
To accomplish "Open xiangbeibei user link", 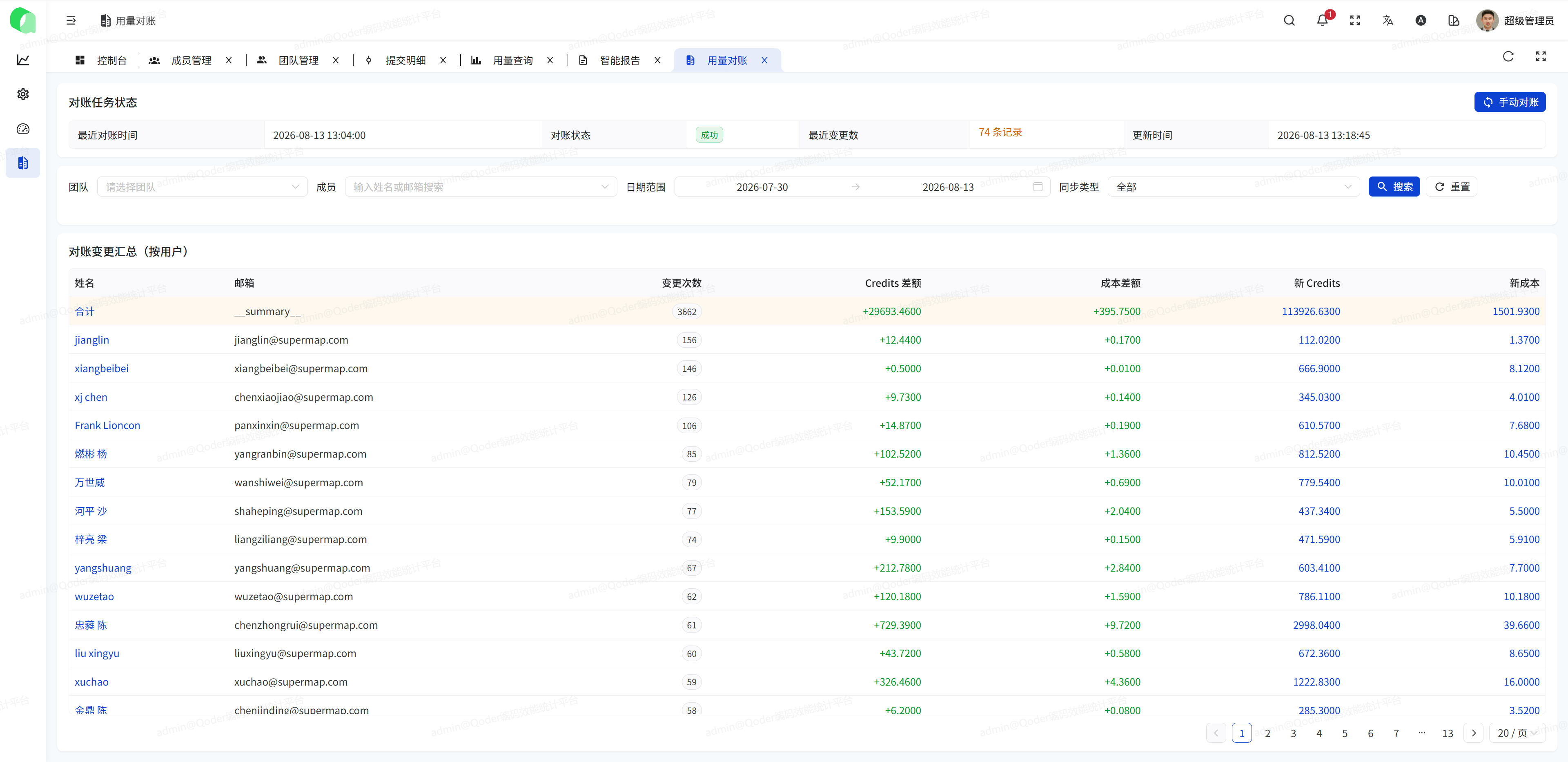I will point(102,369).
